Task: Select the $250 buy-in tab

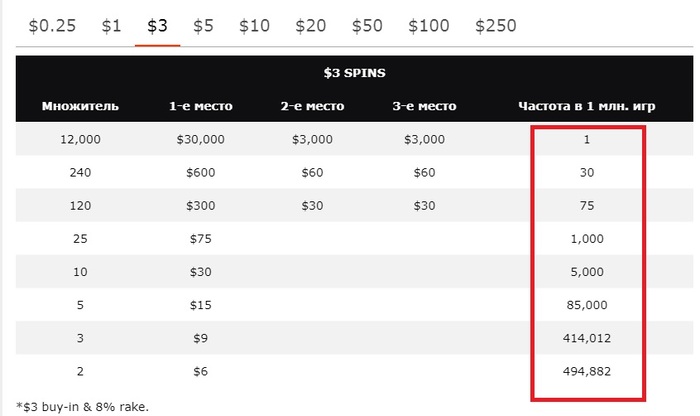Action: coord(496,26)
